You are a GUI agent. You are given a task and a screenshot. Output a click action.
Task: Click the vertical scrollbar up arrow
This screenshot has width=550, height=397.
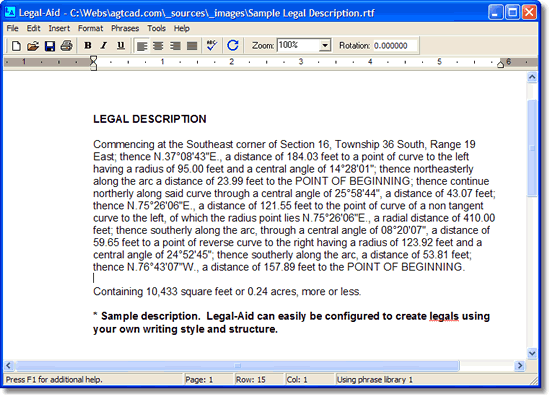tap(532, 77)
